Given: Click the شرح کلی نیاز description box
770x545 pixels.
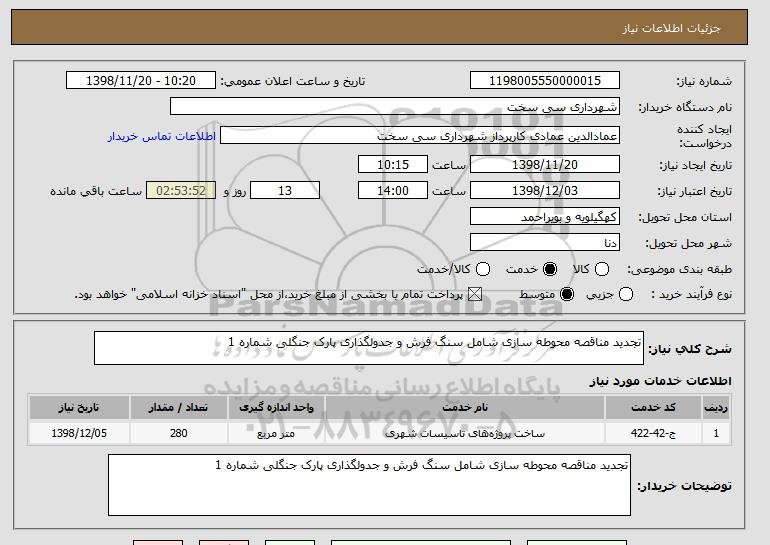Looking at the screenshot, I should [369, 348].
